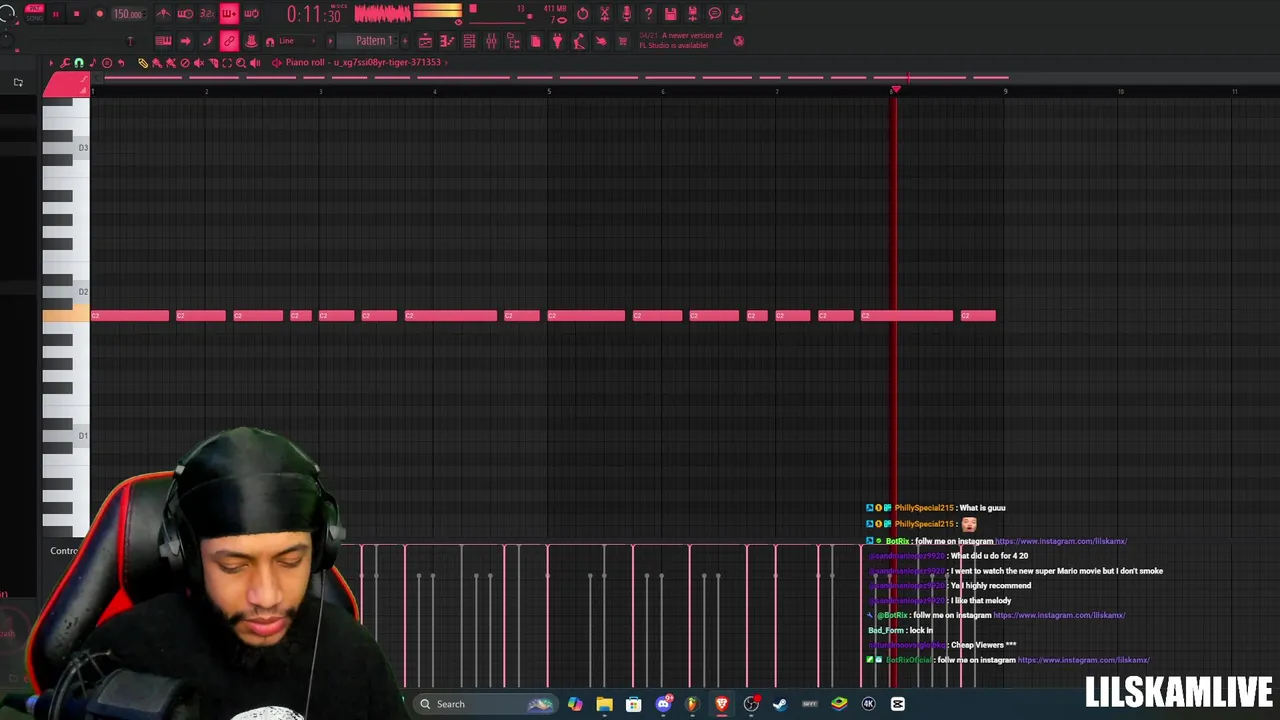Click the globe online news icon
Viewport: 1280px width, 720px height.
tap(739, 41)
